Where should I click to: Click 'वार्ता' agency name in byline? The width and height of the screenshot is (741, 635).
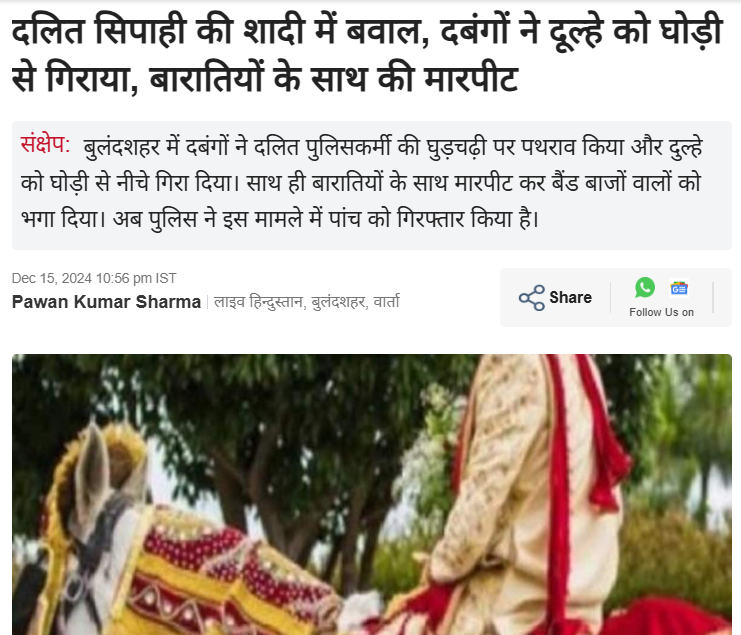click(x=387, y=301)
